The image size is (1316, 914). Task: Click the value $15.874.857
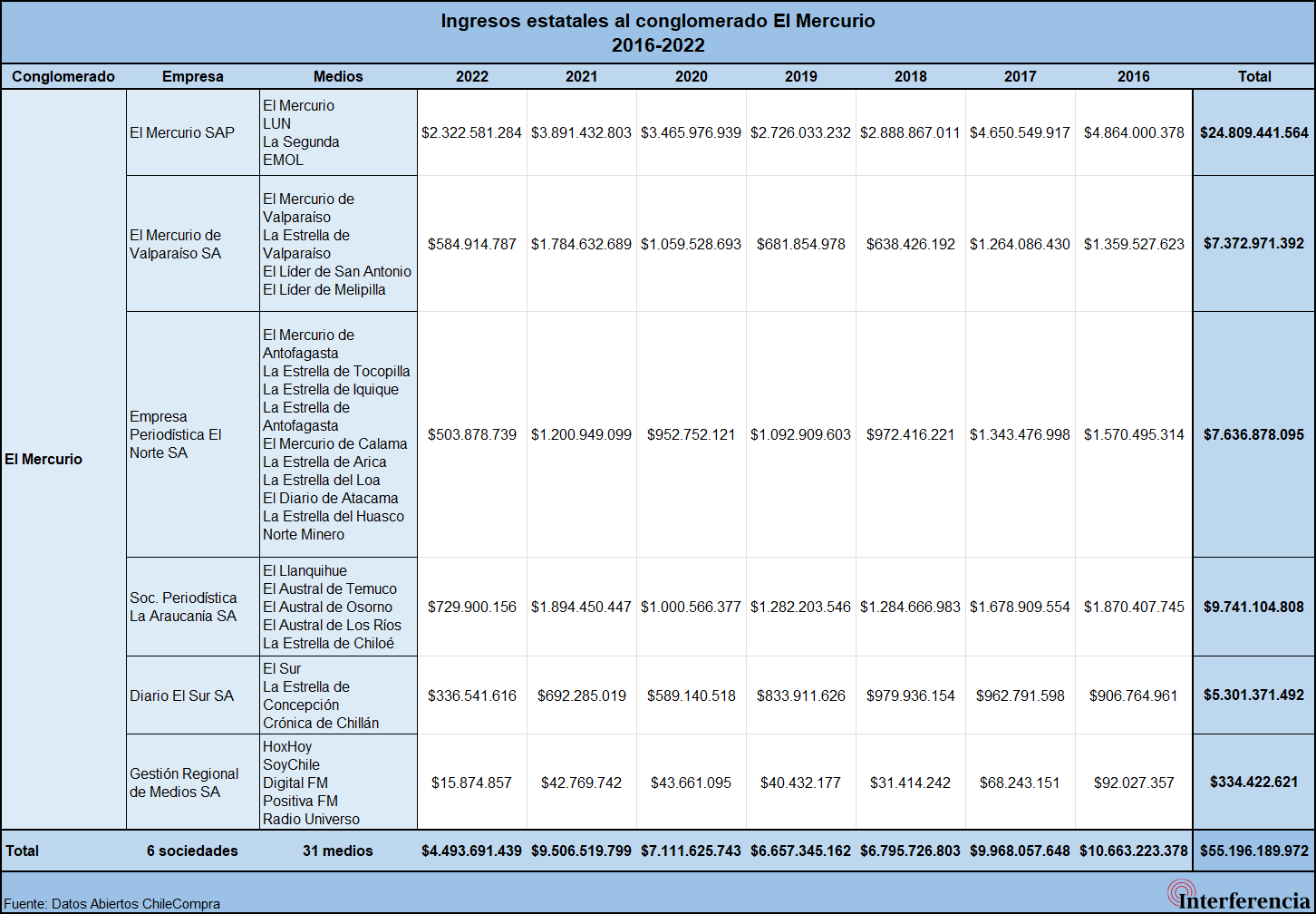[x=471, y=783]
